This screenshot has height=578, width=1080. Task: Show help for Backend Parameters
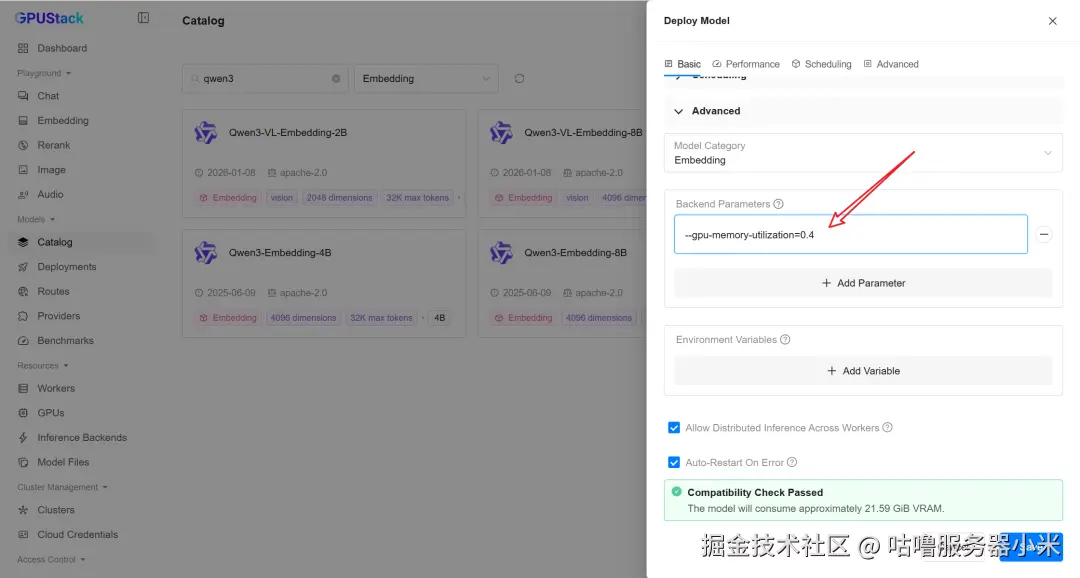[x=778, y=204]
